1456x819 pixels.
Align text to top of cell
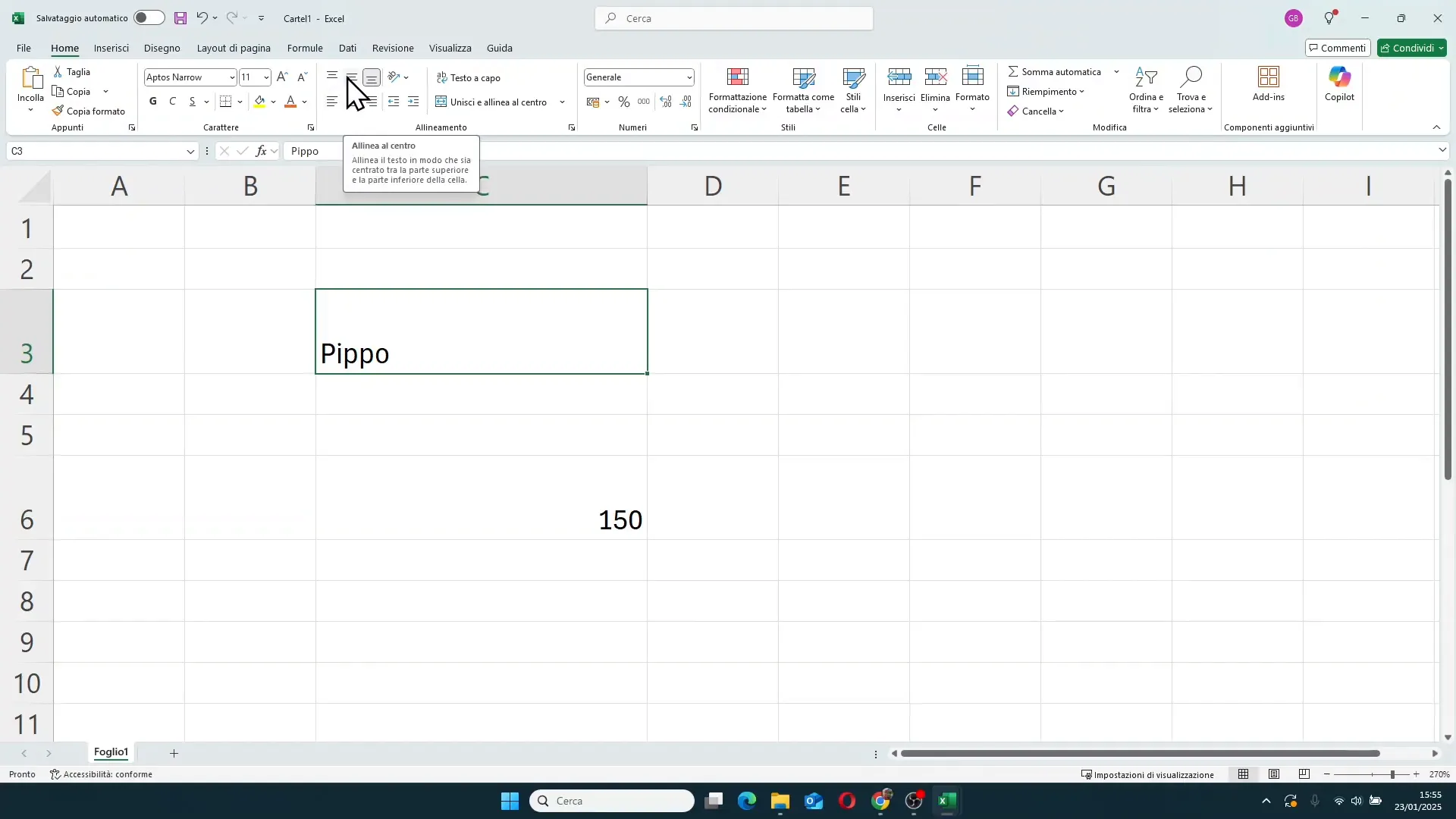point(332,77)
